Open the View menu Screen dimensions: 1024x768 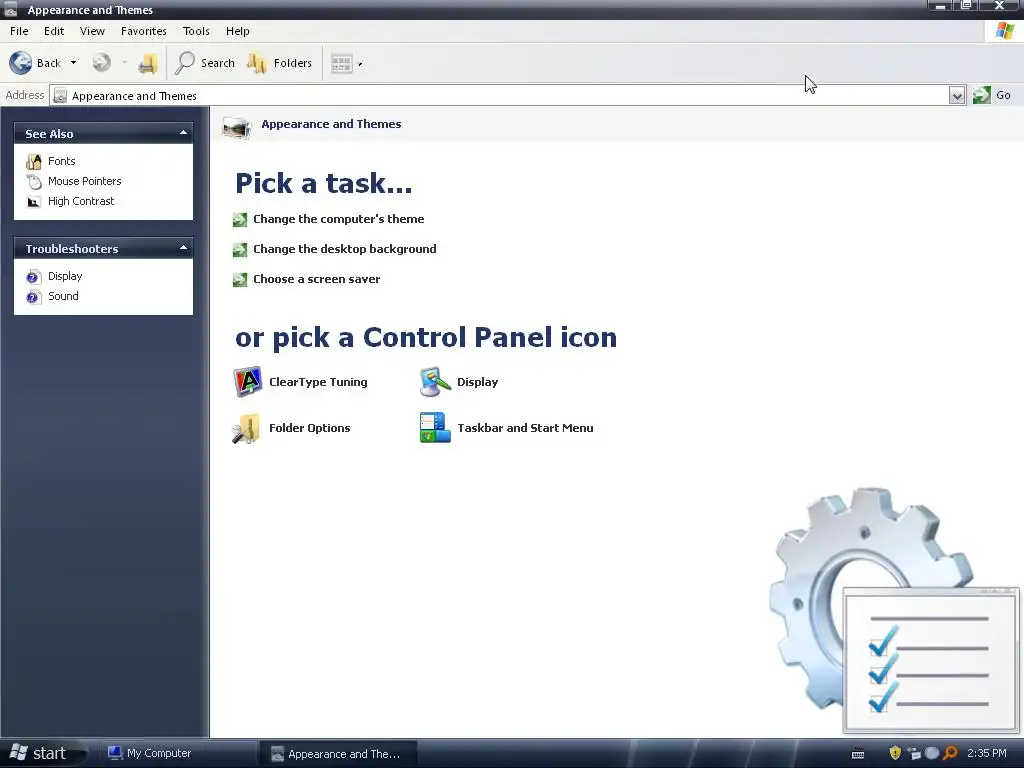click(92, 31)
